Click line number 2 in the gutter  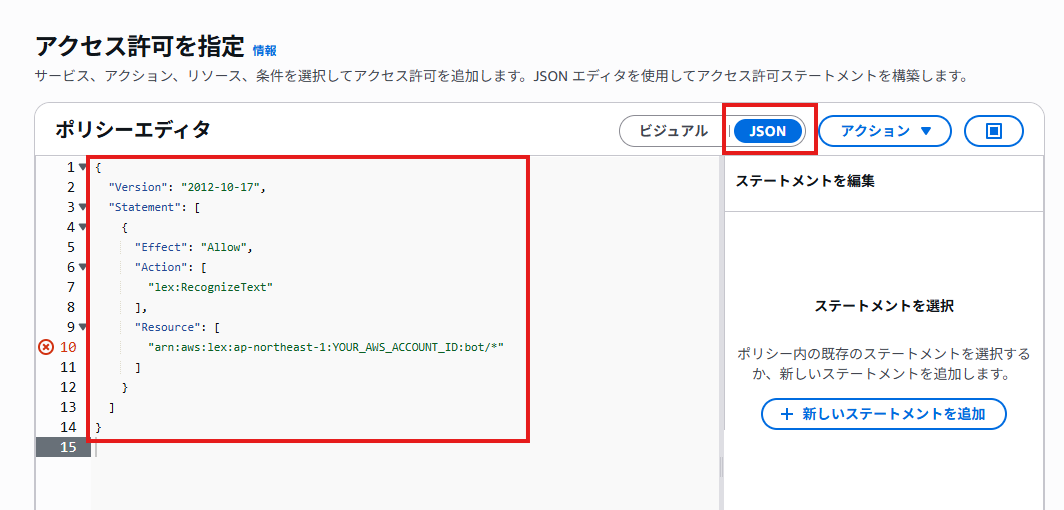point(71,187)
